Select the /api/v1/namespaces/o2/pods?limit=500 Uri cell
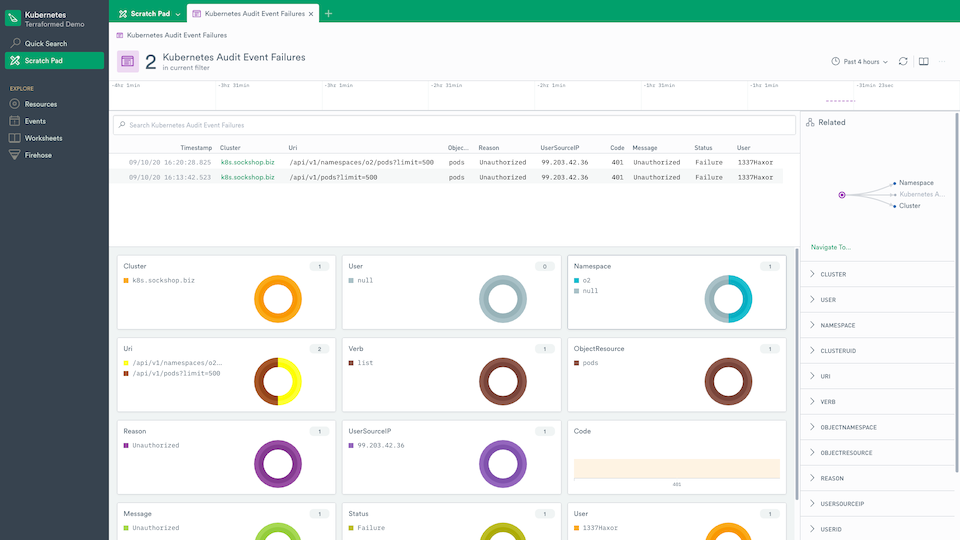Viewport: 960px width, 540px height. (361, 163)
